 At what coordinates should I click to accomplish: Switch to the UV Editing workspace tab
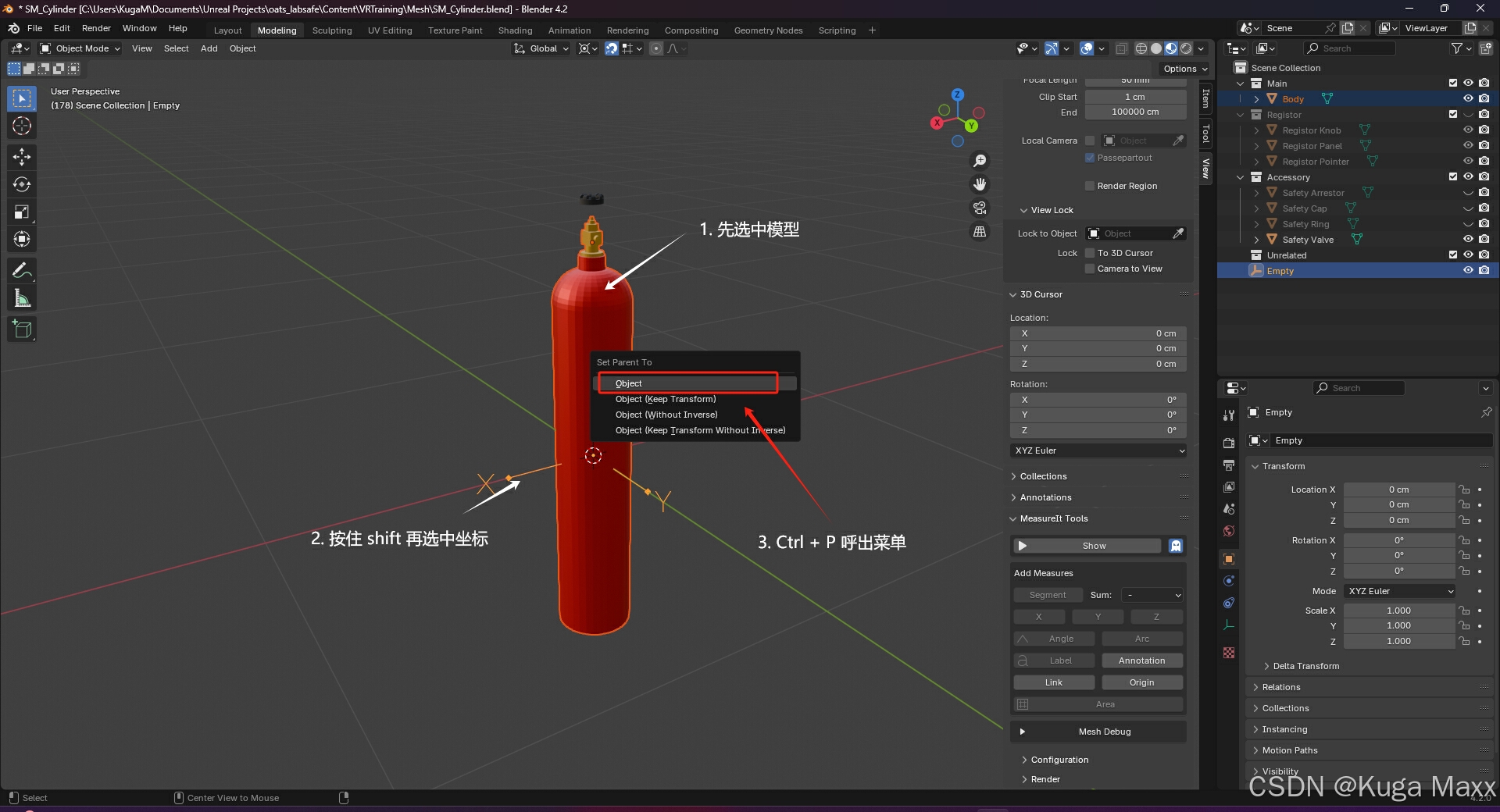tap(390, 30)
